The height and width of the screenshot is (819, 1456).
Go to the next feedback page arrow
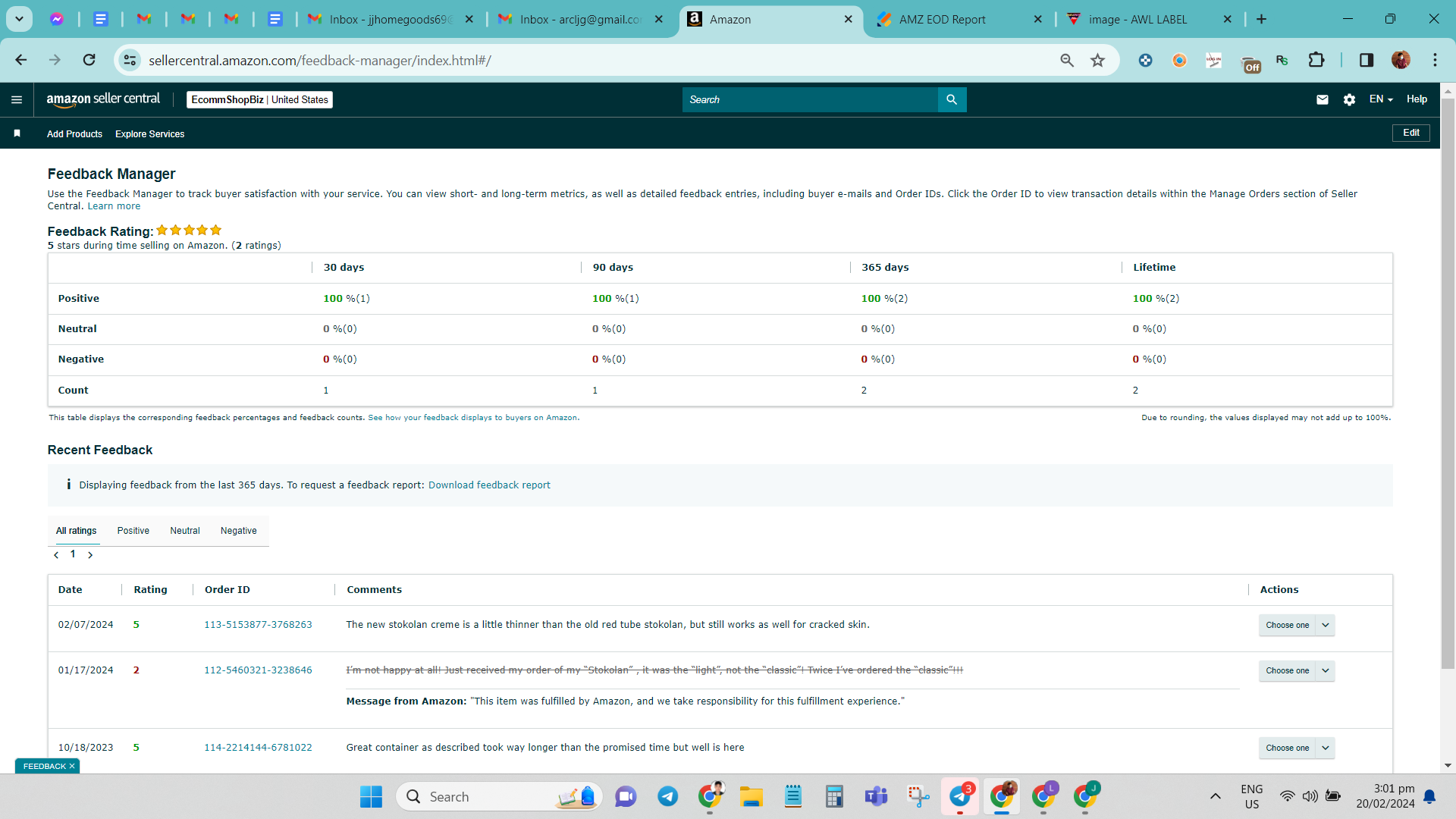tap(90, 555)
